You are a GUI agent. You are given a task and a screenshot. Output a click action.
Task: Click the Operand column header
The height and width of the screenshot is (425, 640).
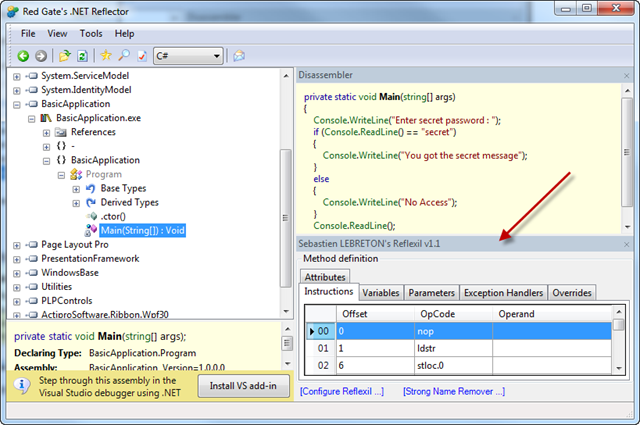pos(552,314)
